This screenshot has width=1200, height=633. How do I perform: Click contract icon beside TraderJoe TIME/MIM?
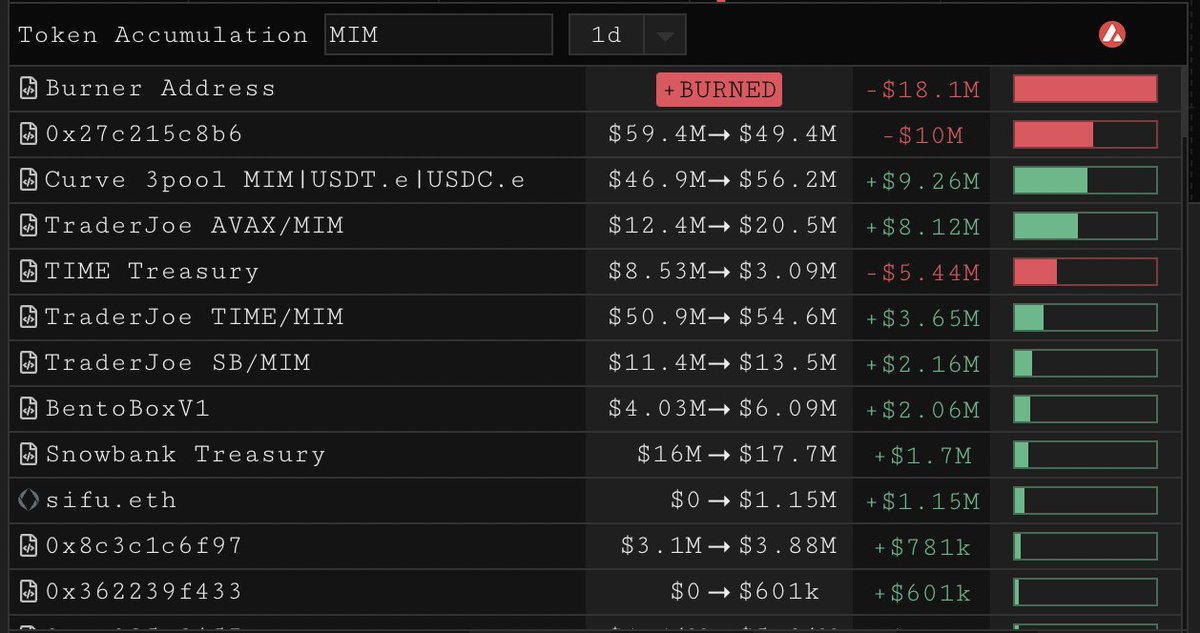coord(29,318)
